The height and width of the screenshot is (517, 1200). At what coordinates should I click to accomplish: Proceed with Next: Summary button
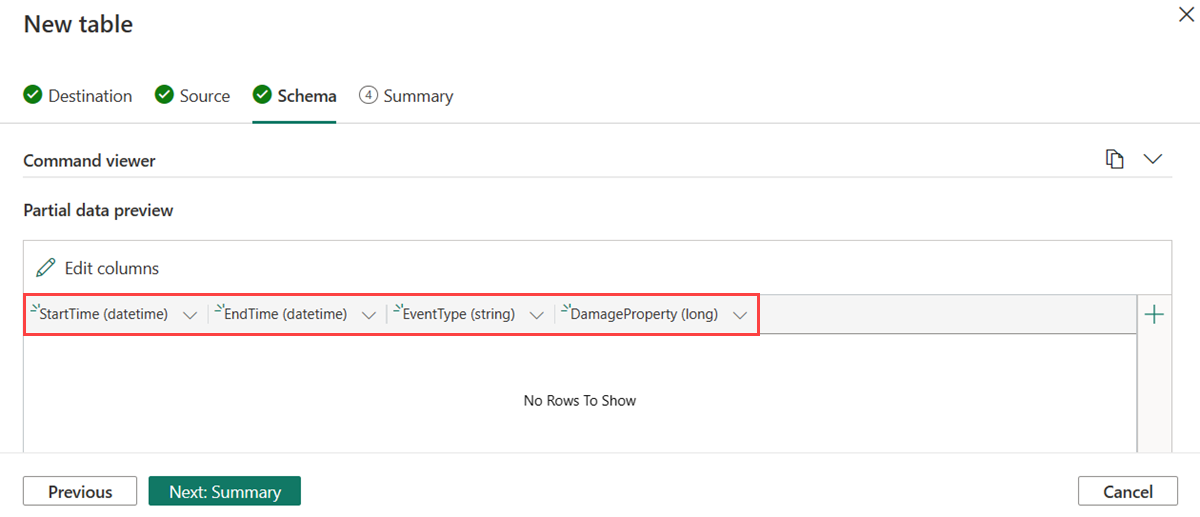click(x=225, y=491)
